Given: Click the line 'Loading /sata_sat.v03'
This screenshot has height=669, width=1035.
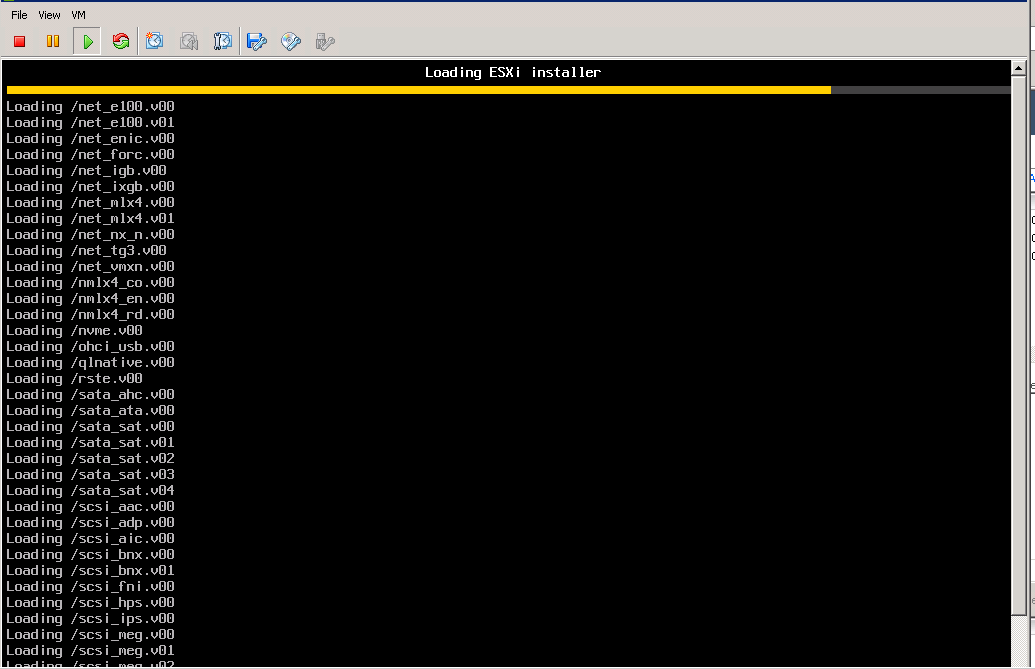Looking at the screenshot, I should click(90, 474).
